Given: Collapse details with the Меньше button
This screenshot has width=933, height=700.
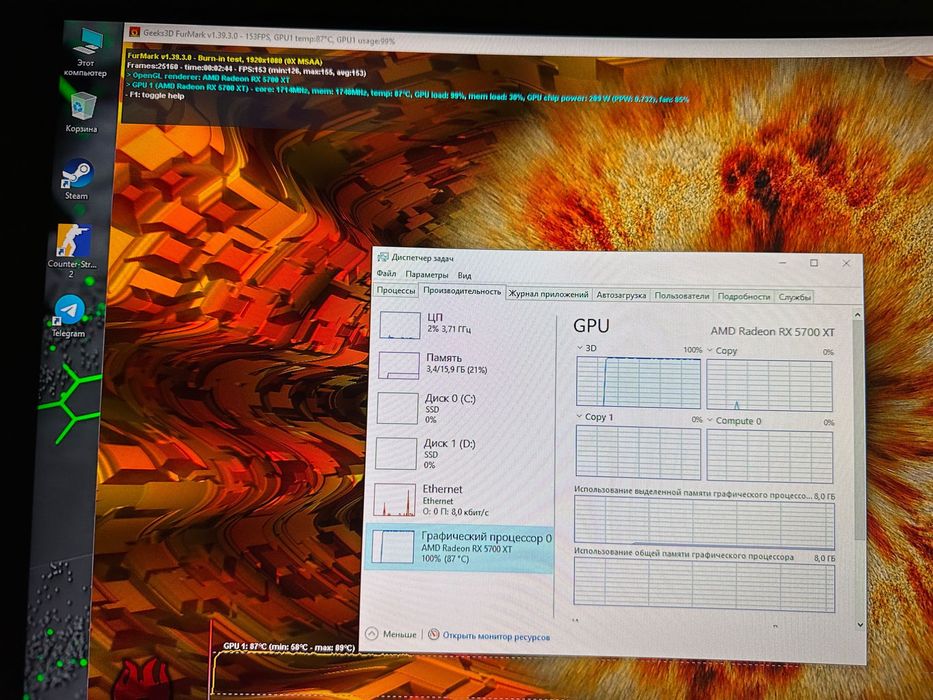Looking at the screenshot, I should (x=391, y=634).
